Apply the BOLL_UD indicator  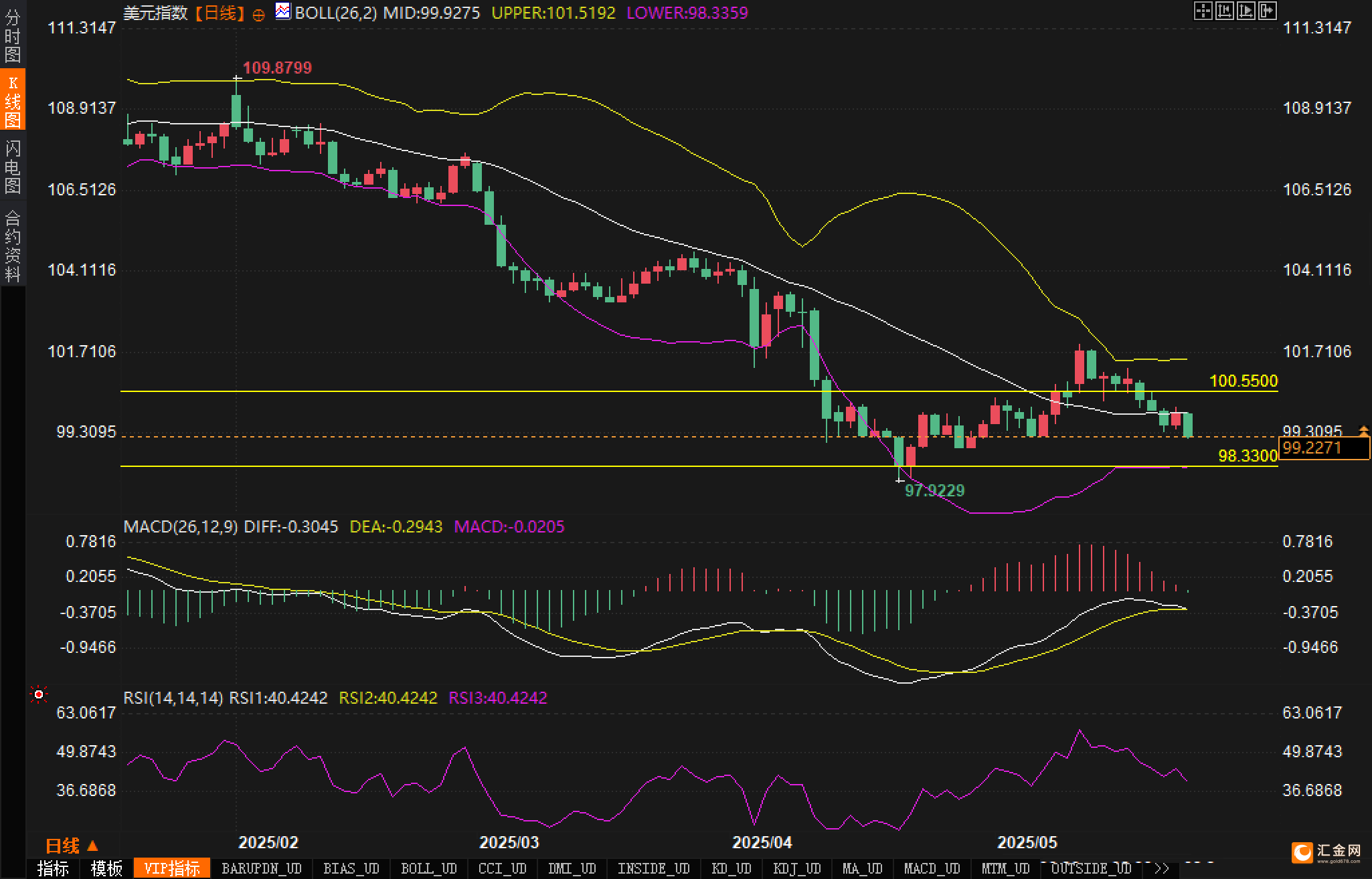429,868
